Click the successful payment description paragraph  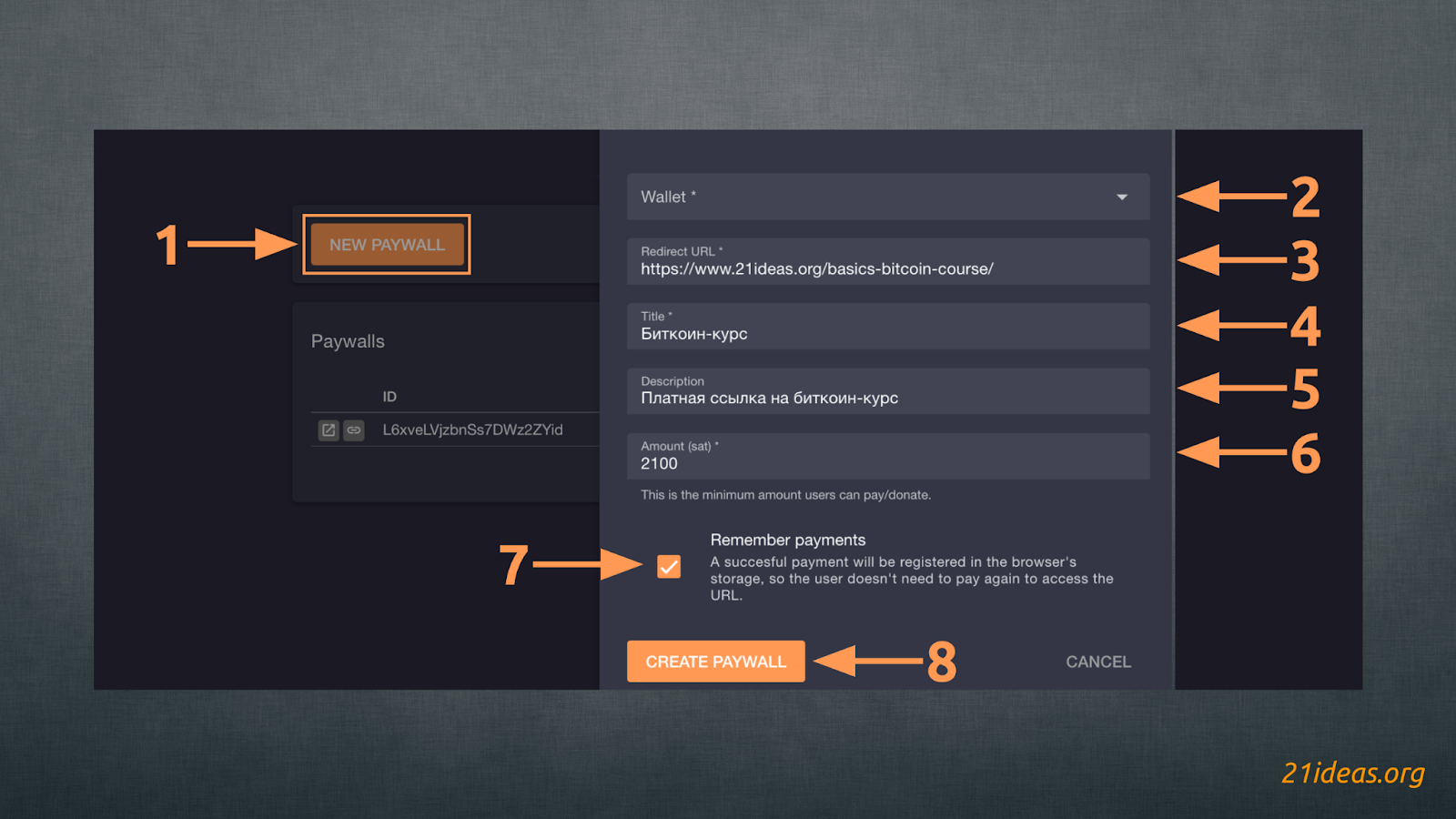click(x=911, y=579)
